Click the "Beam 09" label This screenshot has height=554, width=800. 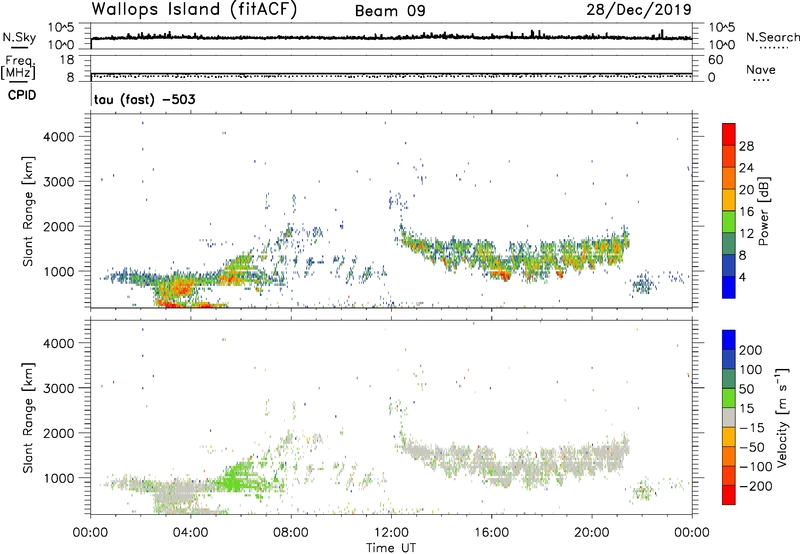390,11
